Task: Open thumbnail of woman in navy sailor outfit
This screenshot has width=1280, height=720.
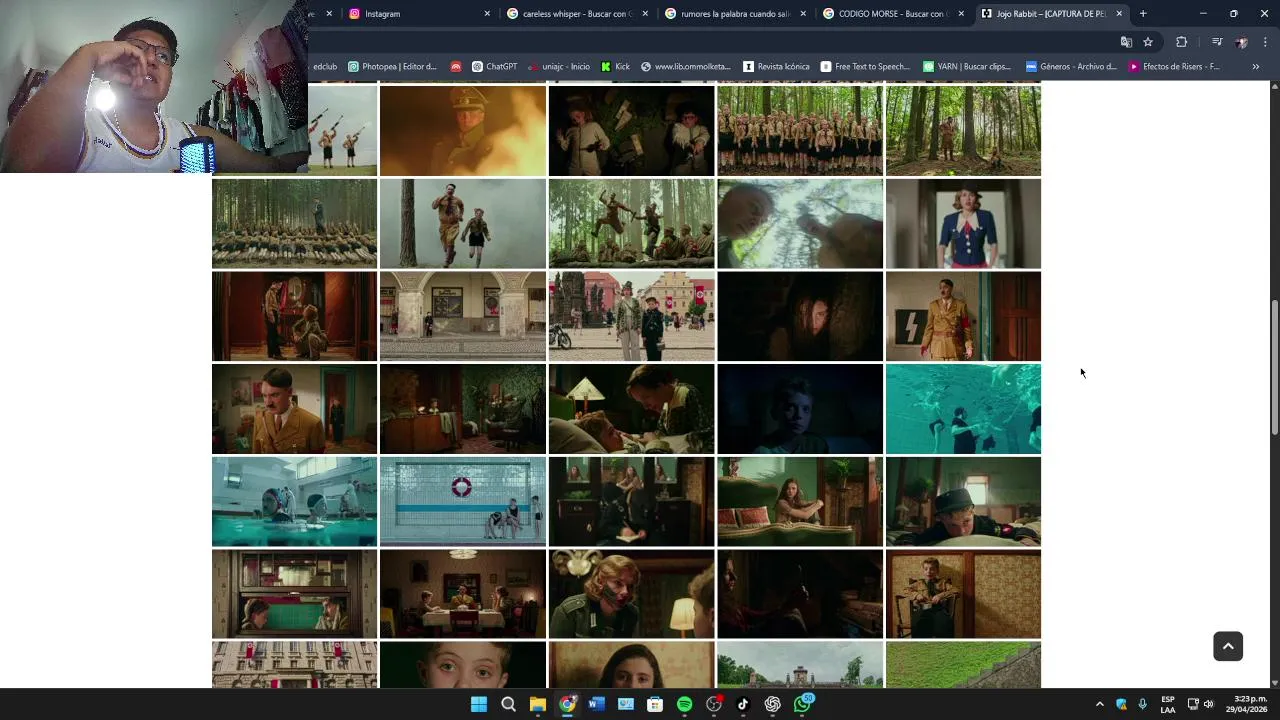Action: tap(963, 224)
